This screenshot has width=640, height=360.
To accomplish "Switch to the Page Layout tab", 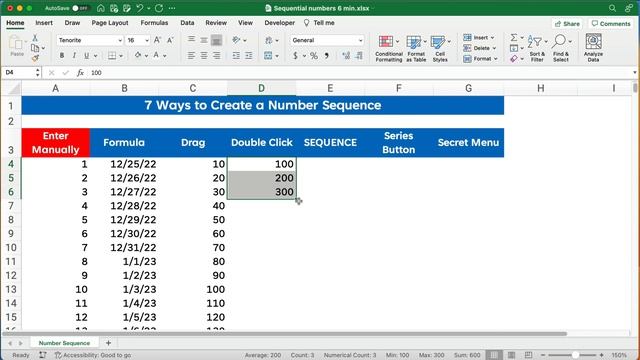I will point(110,23).
